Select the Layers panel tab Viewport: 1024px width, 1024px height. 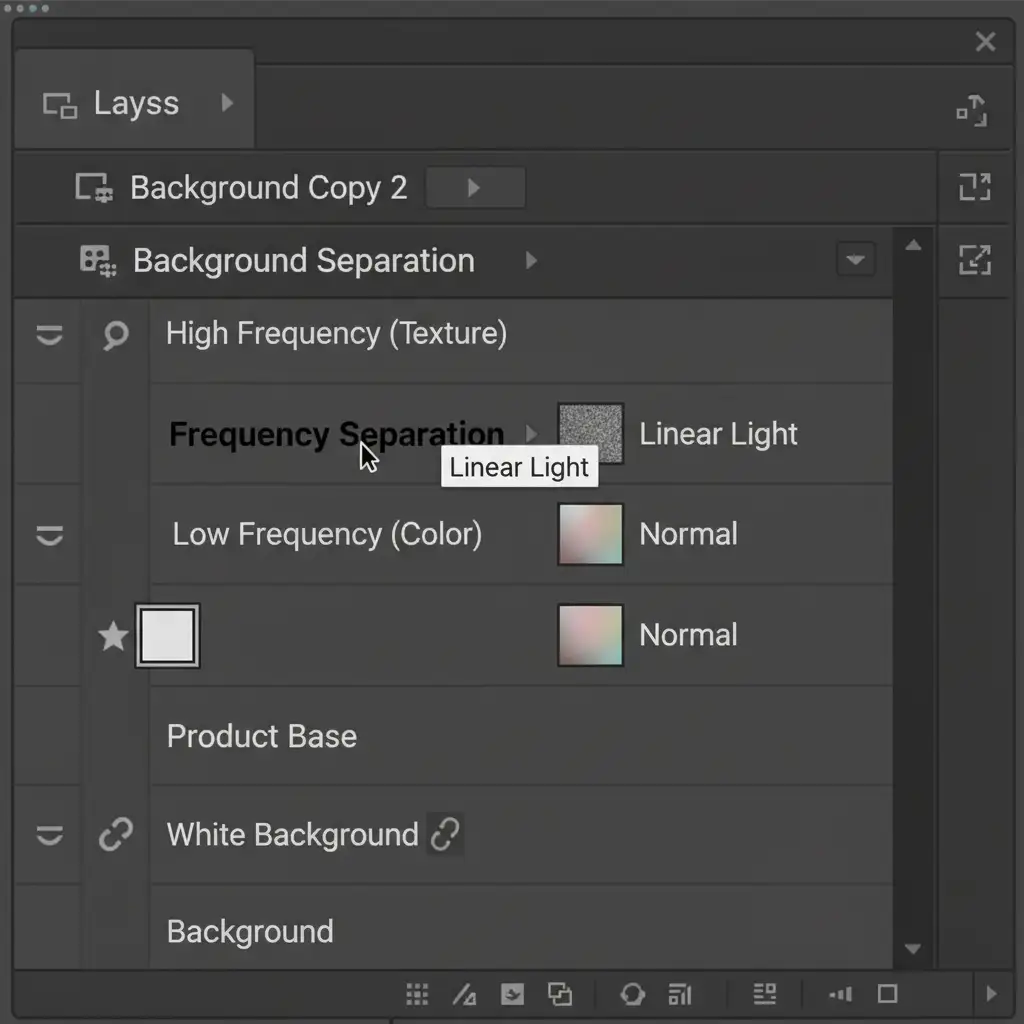135,103
